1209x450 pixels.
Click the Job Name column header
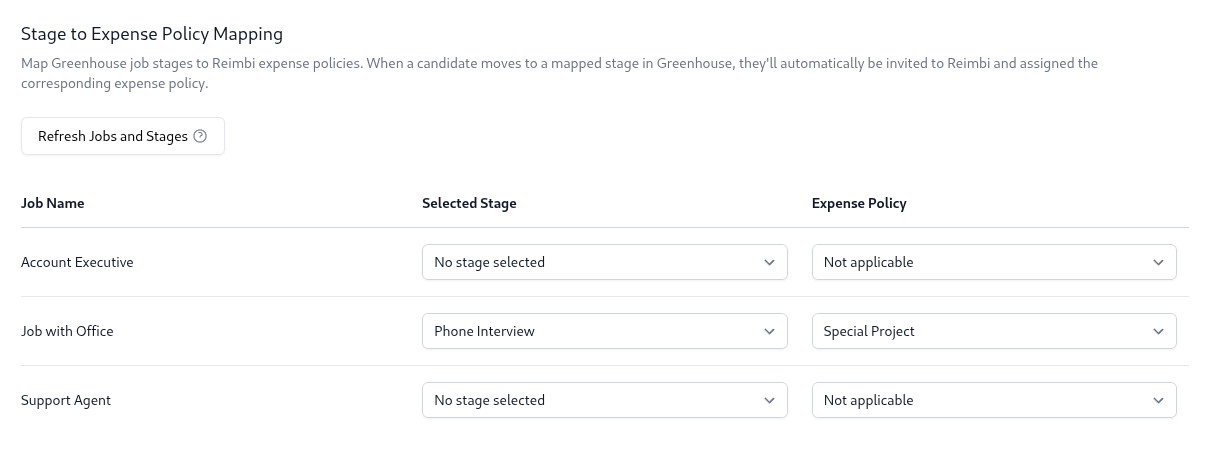coord(53,203)
